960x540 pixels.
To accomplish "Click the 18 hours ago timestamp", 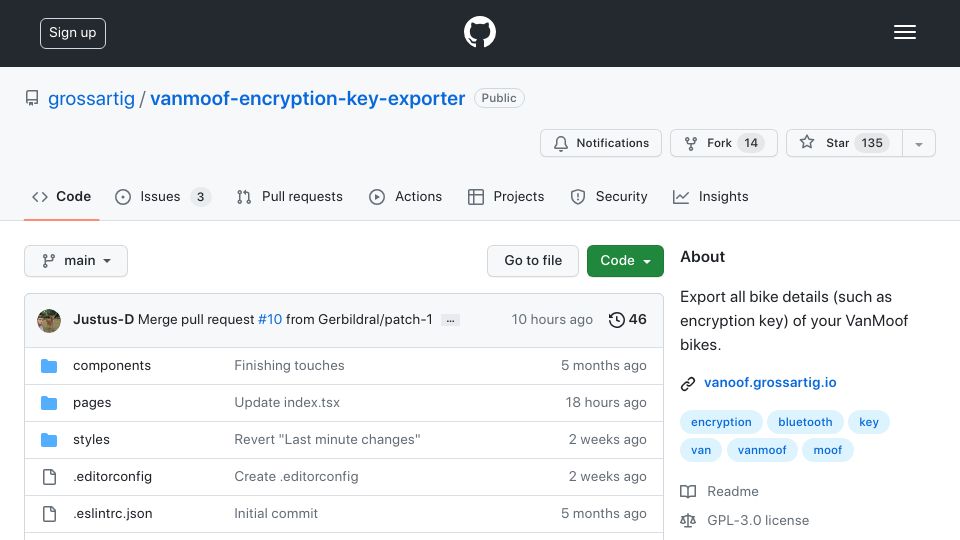I will 606,403.
